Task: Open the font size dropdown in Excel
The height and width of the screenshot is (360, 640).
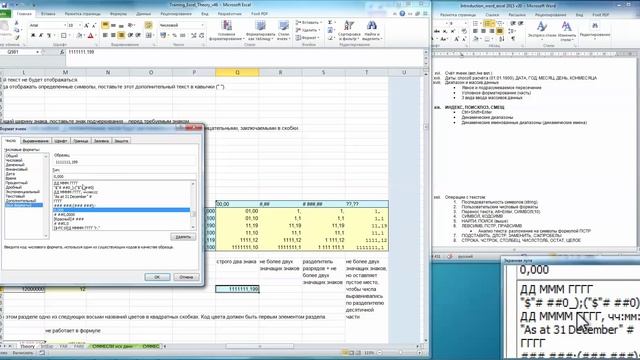Action: click(80, 25)
